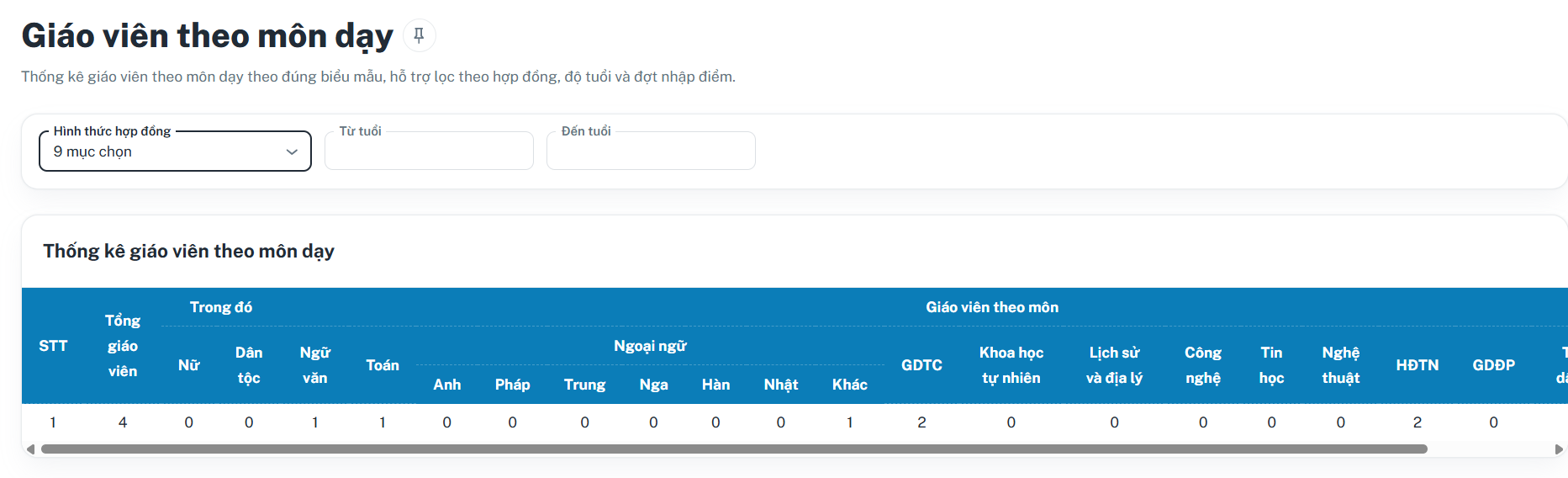
Task: Focus the Đến tuổi input field
Action: pyautogui.click(x=651, y=151)
